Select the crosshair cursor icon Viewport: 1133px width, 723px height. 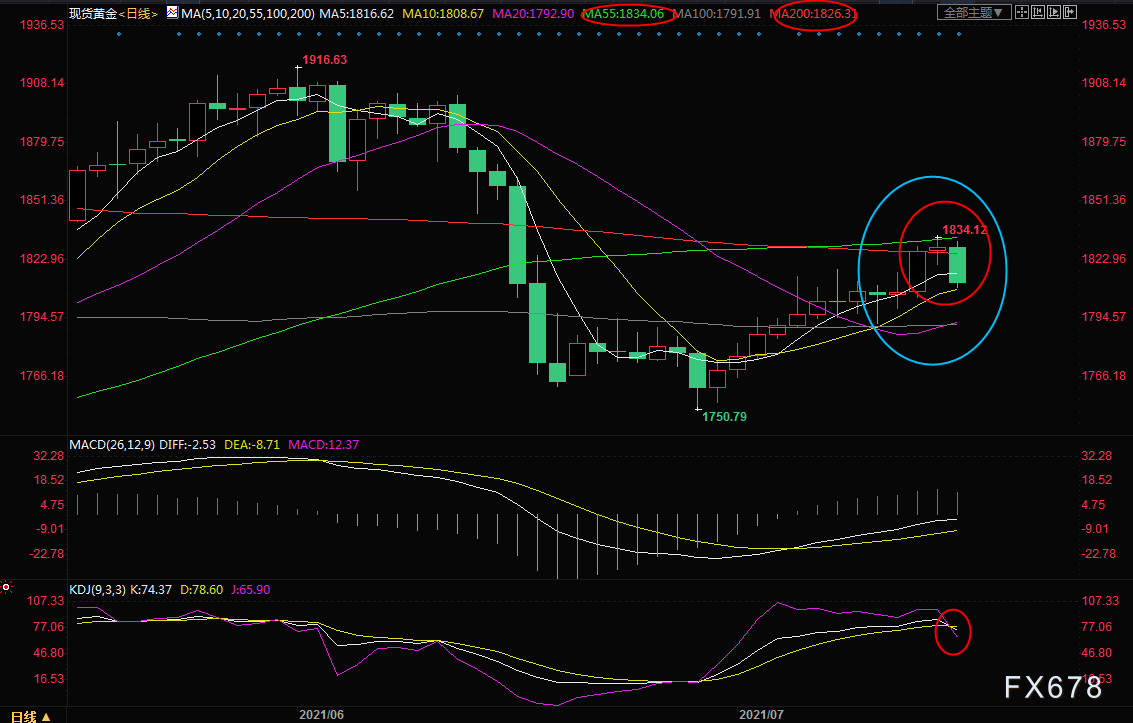[x=1022, y=12]
